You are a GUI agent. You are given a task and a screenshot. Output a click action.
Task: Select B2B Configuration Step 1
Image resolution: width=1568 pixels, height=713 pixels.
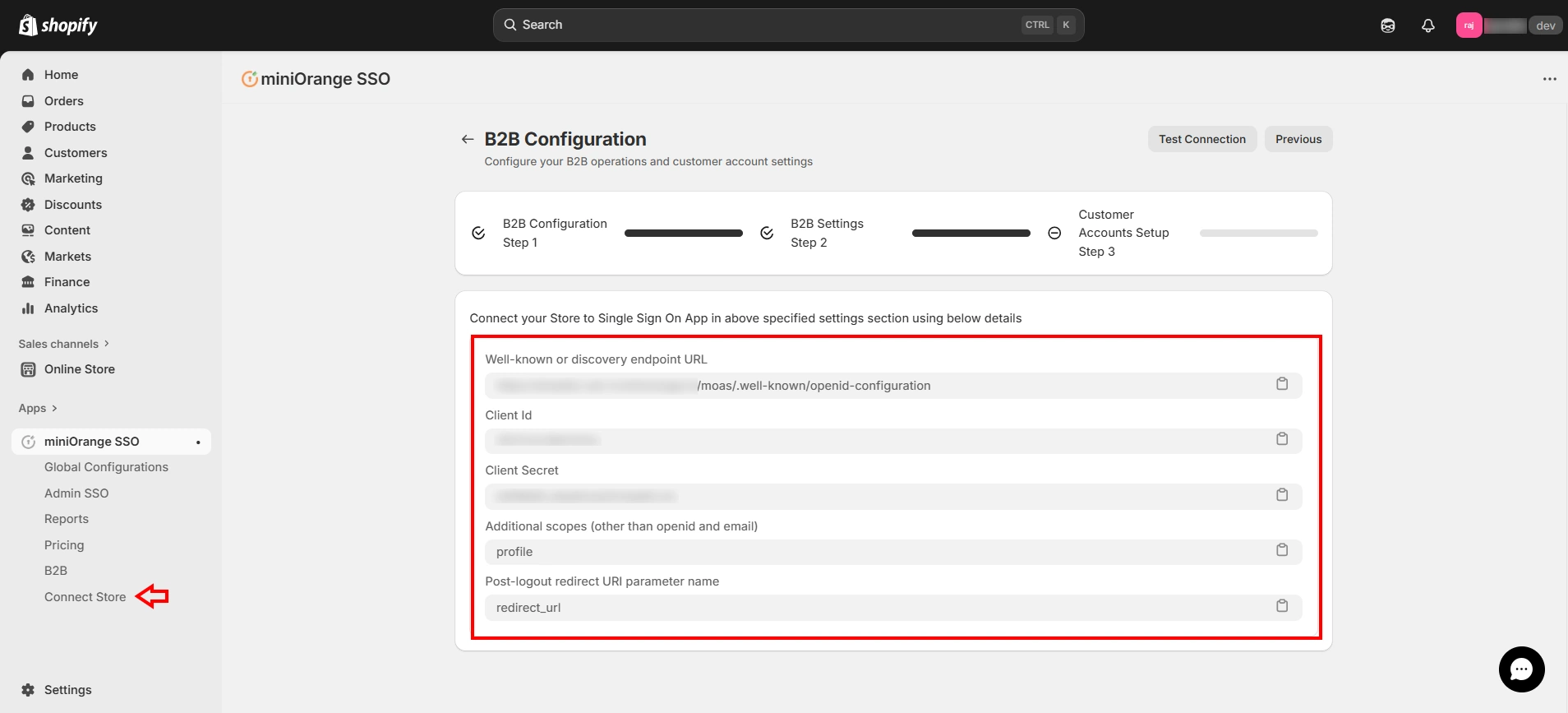pos(555,233)
